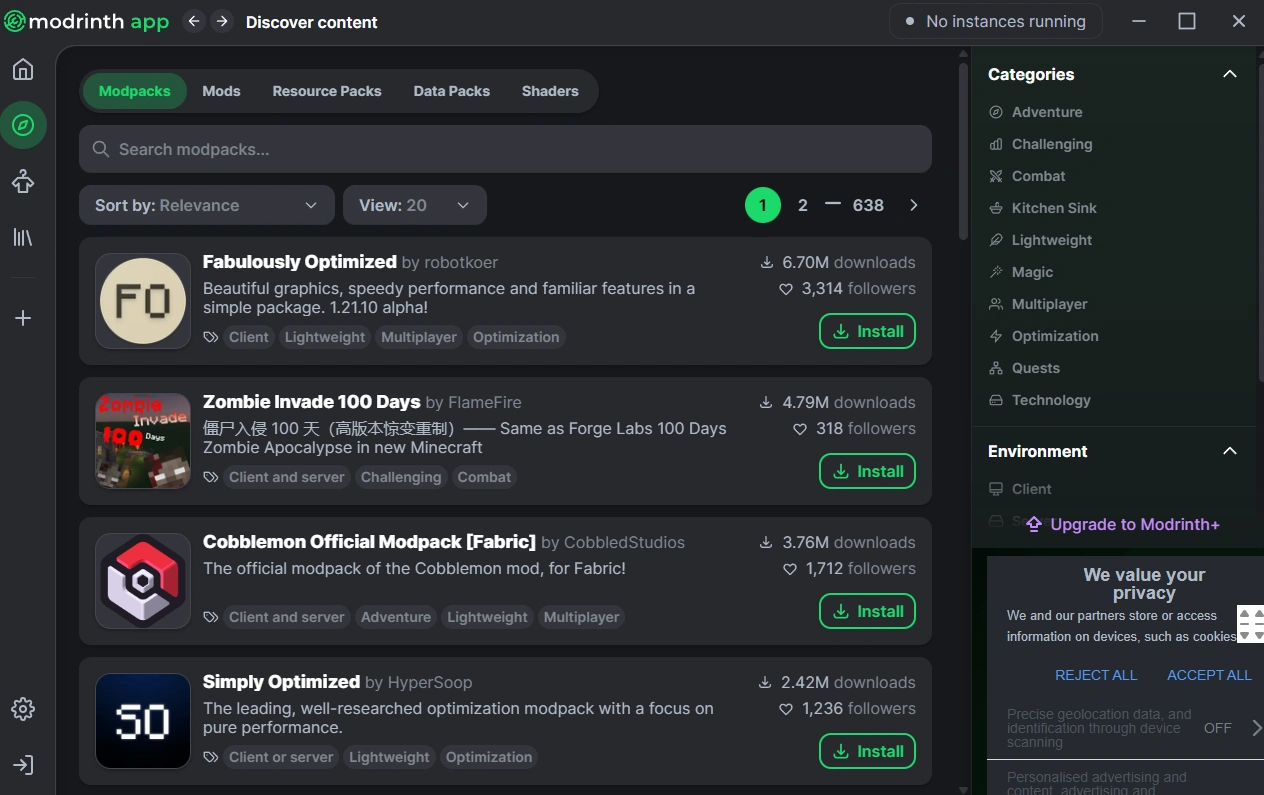The height and width of the screenshot is (795, 1264).
Task: Open Cobblemon Official Modpack [Fabric] title
Action: (369, 542)
